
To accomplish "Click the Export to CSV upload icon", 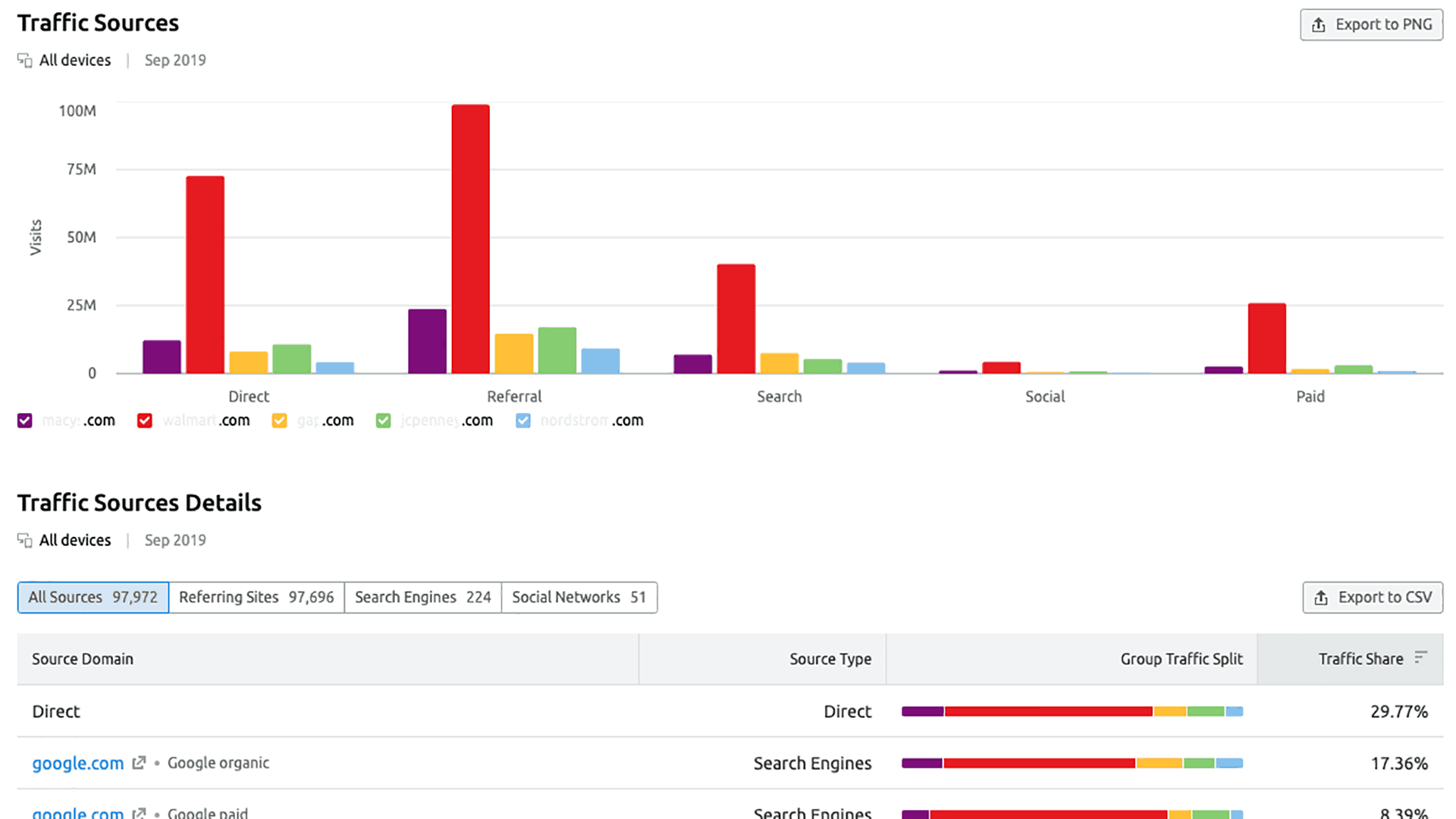I will coord(1321,598).
